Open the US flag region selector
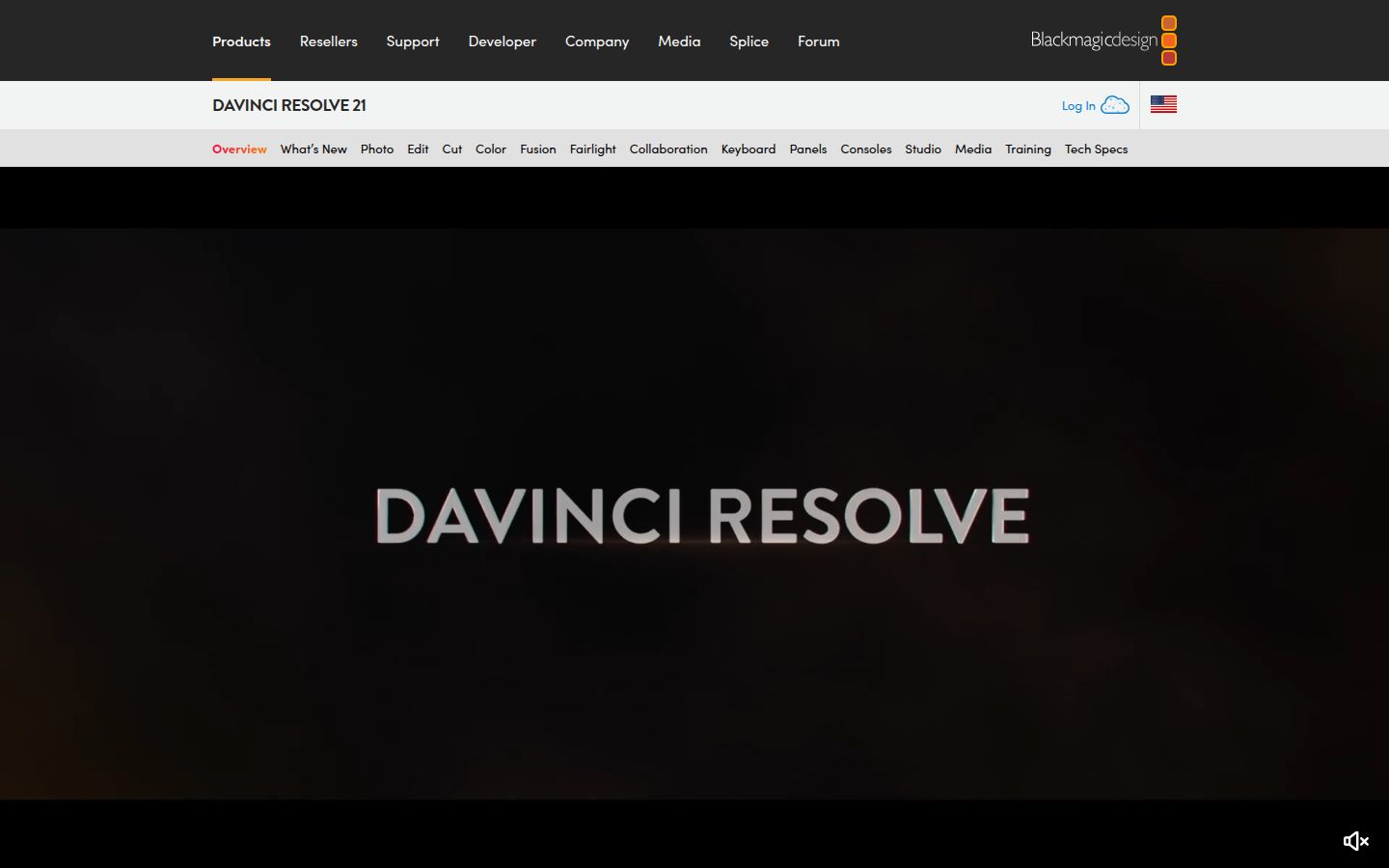Screen dimensions: 1389x868 1163,104
